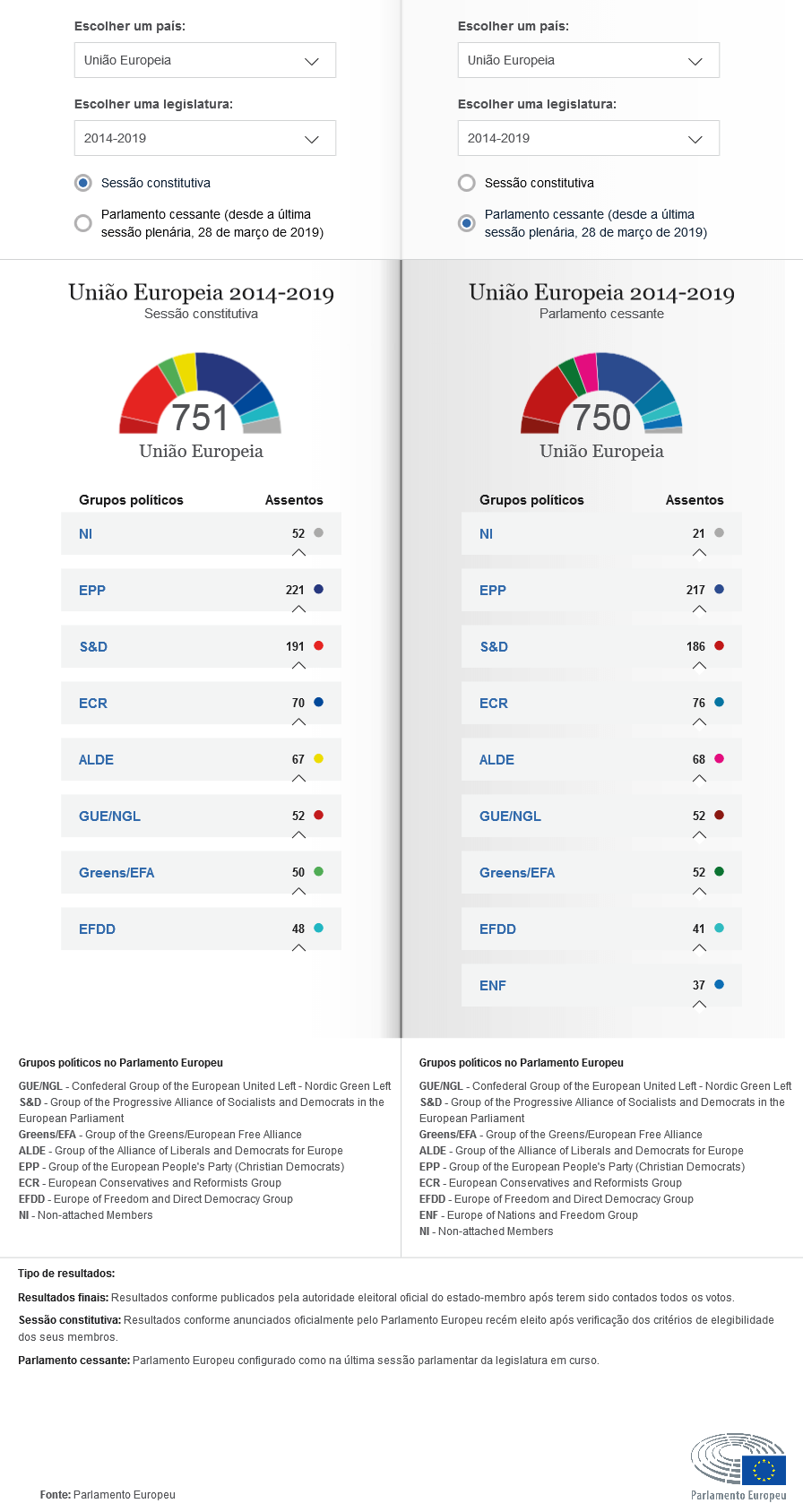
Task: Click the green Greens/EFA dot in left list
Action: tap(319, 872)
